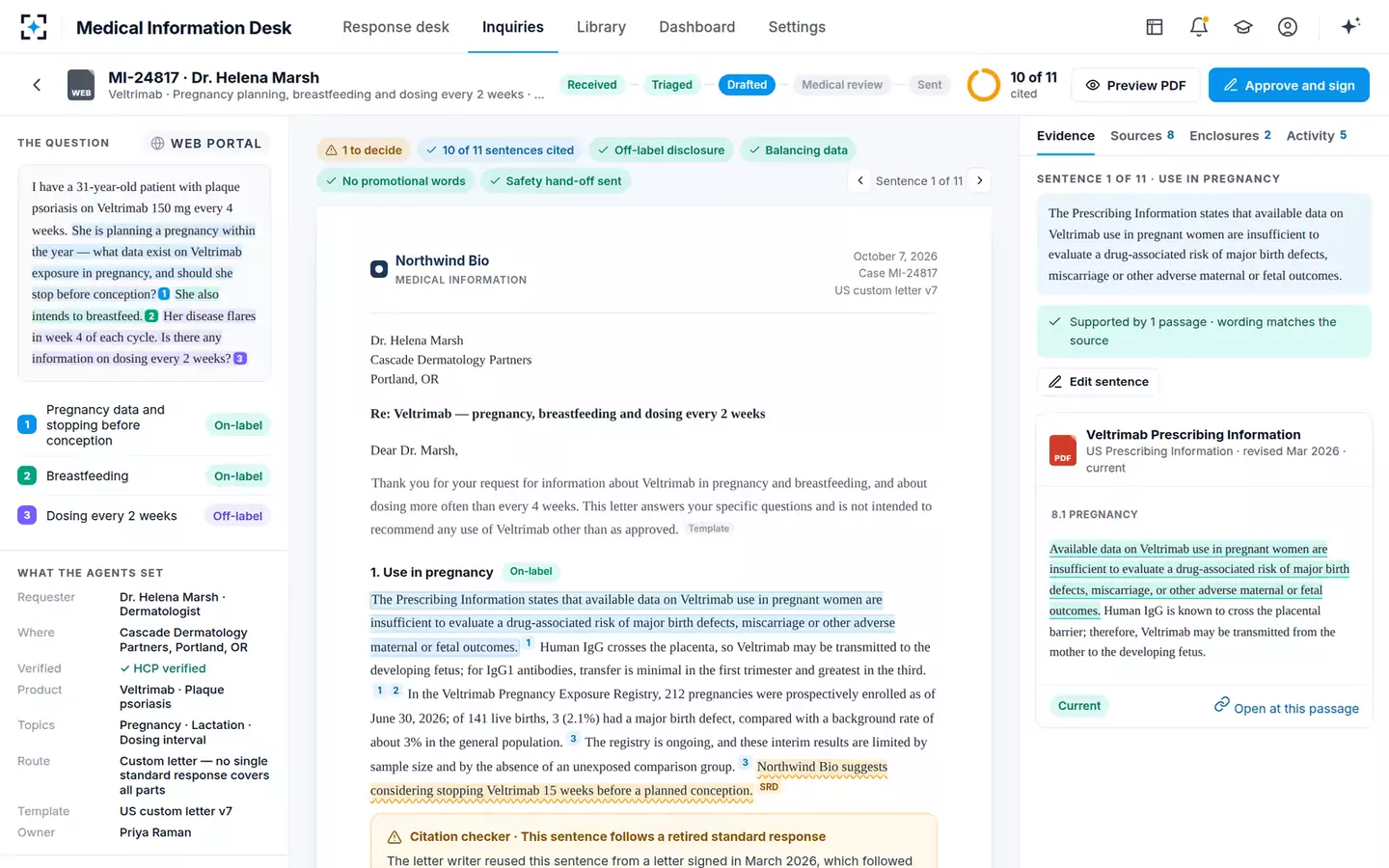Switch to Activity 5 tab
This screenshot has width=1389, height=868.
tap(1317, 136)
